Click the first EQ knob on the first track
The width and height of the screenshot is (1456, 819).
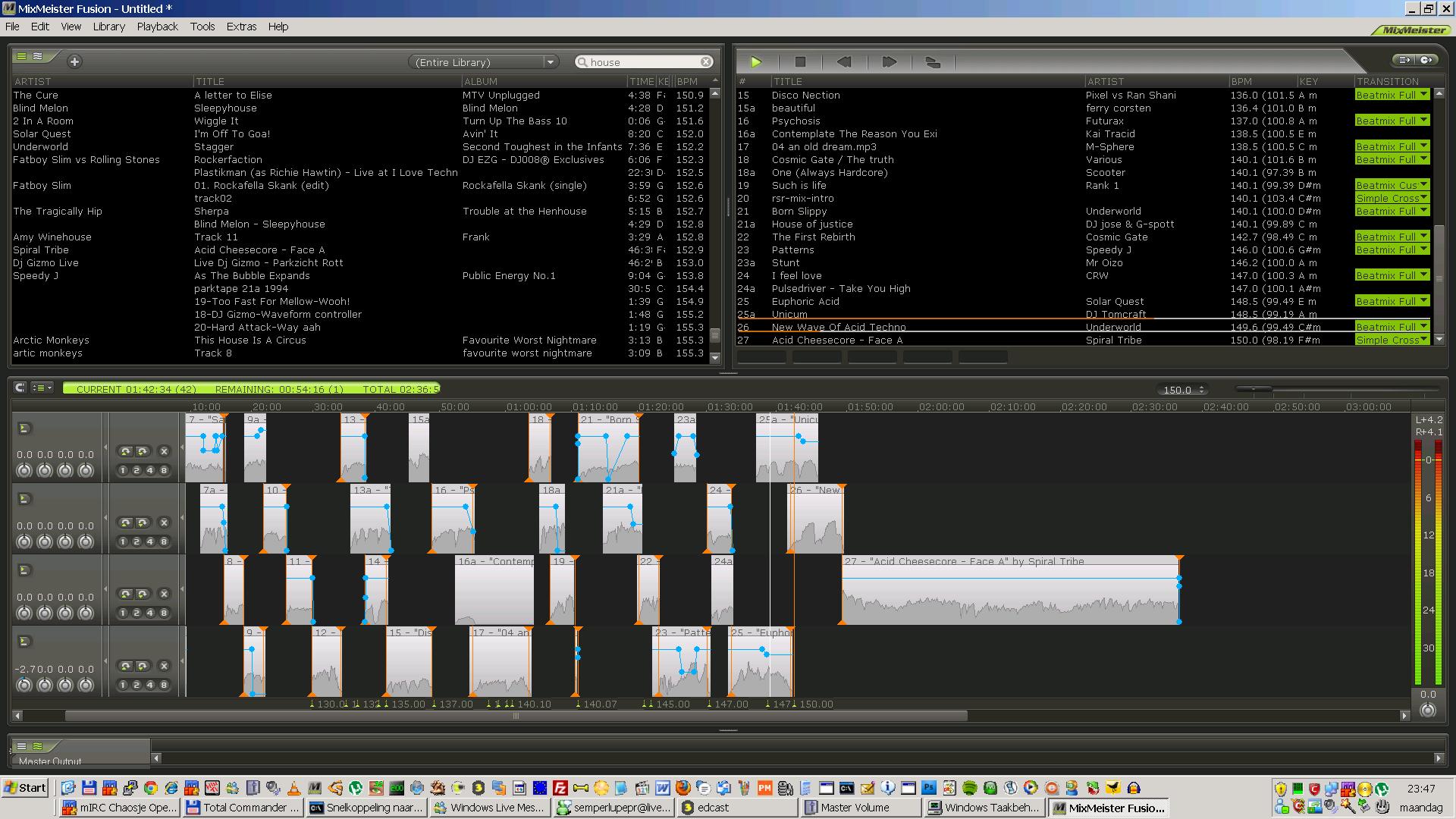[24, 470]
